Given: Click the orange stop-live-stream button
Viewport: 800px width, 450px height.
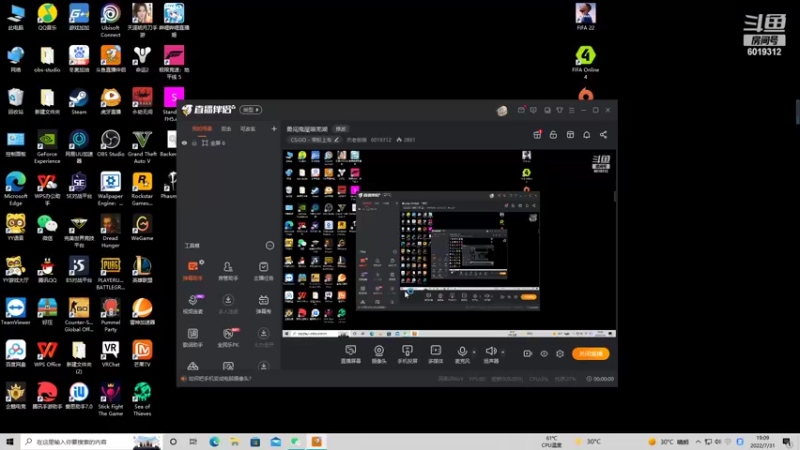Looking at the screenshot, I should (590, 354).
